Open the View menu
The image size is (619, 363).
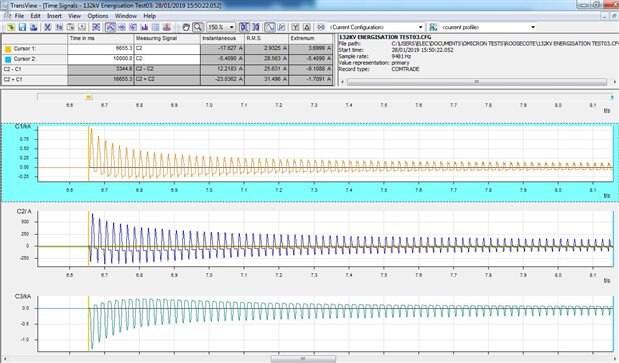tap(74, 16)
